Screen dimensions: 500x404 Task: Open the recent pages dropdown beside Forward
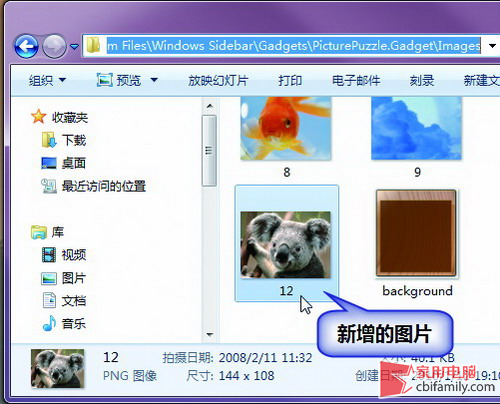[74, 46]
